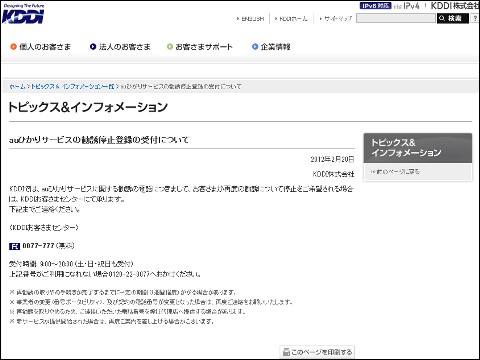Viewport: 480px width, 360px height.
Task: Click このページを印刷する button
Action: pyautogui.click(x=317, y=352)
